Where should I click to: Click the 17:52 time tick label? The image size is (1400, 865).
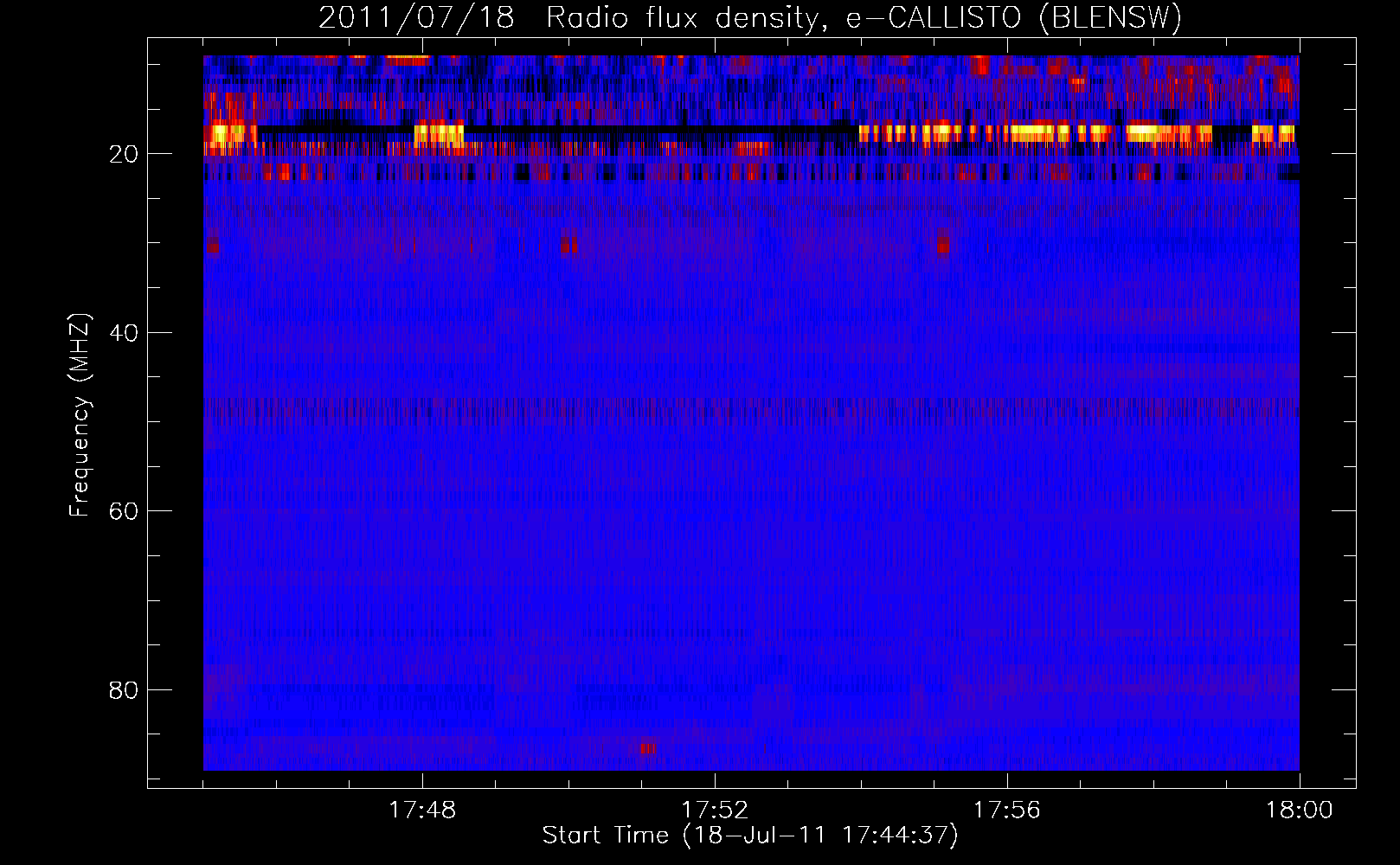click(715, 811)
